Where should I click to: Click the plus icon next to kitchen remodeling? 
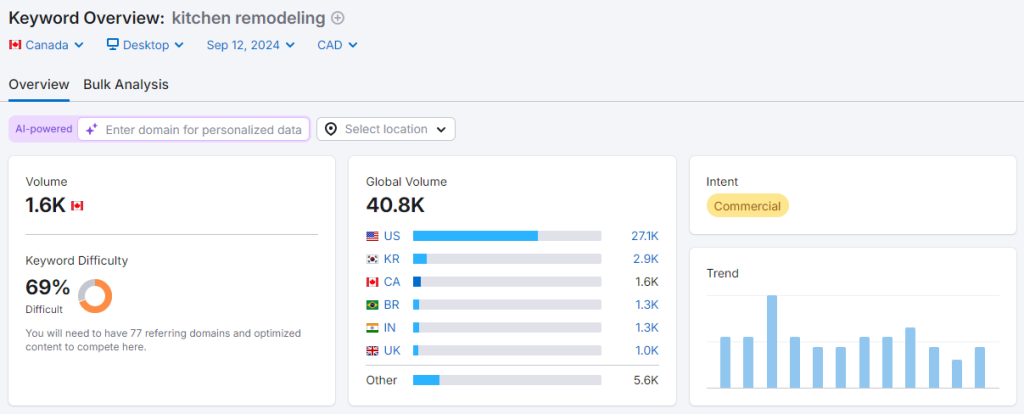click(337, 18)
